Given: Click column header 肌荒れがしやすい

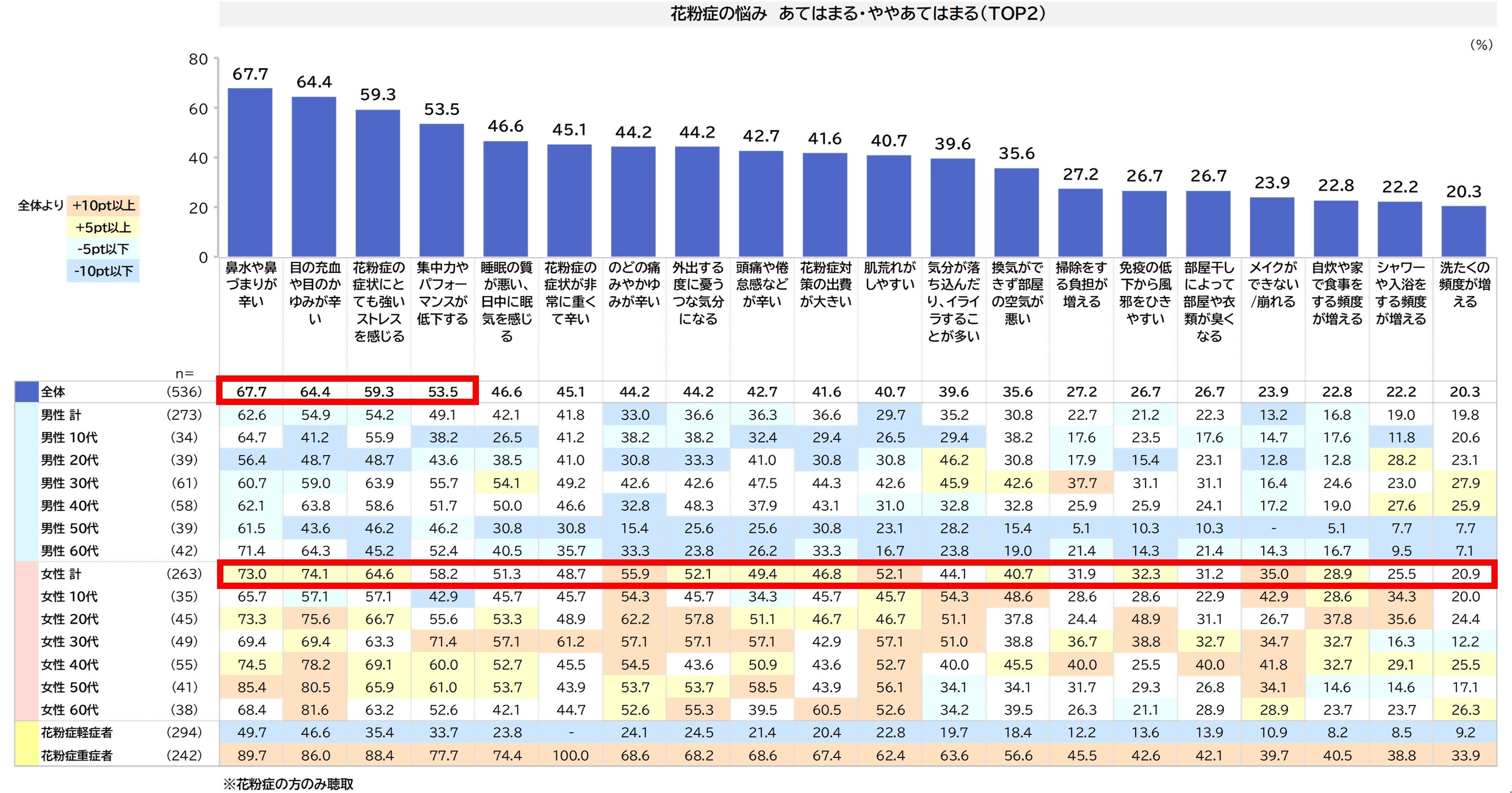Looking at the screenshot, I should [x=889, y=276].
